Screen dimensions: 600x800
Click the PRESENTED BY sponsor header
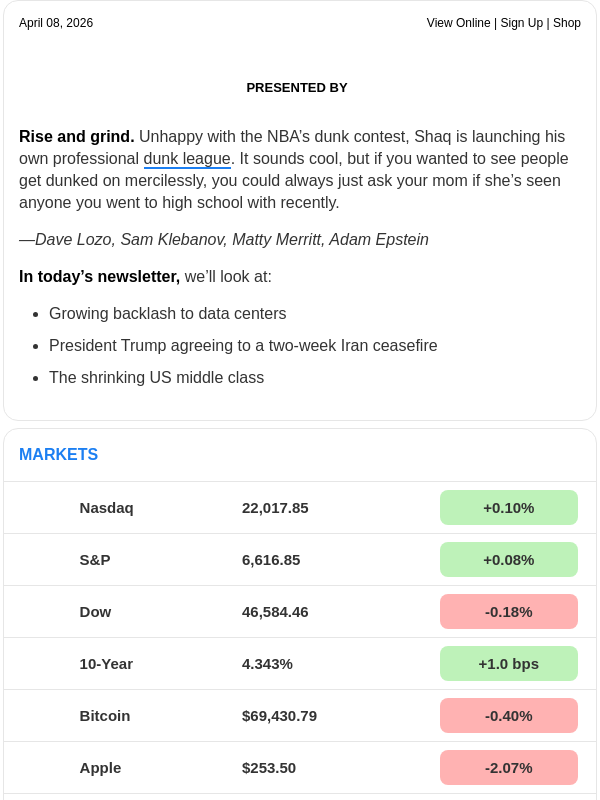(297, 88)
